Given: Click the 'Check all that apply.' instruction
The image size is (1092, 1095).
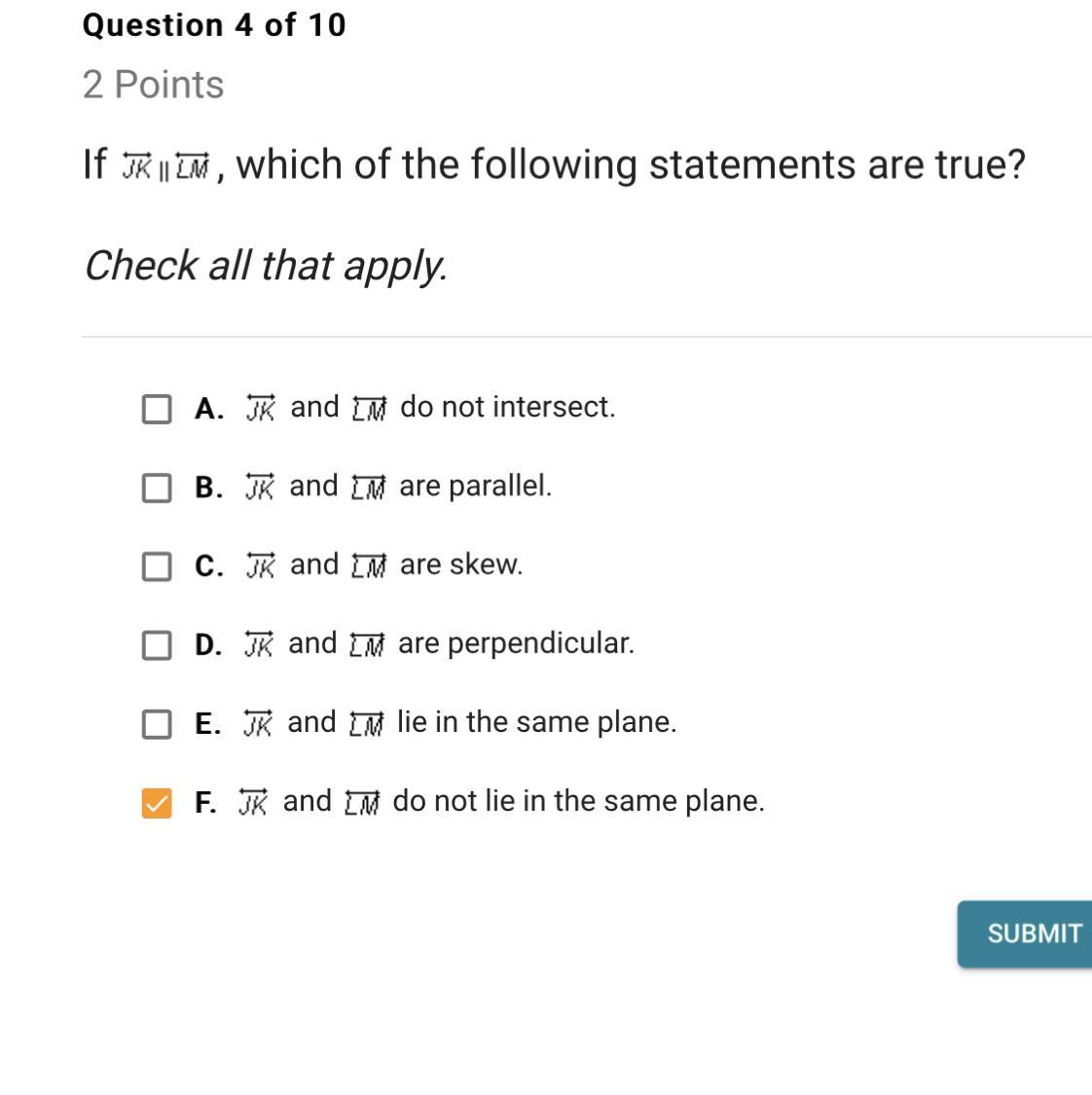Looking at the screenshot, I should pyautogui.click(x=266, y=265).
